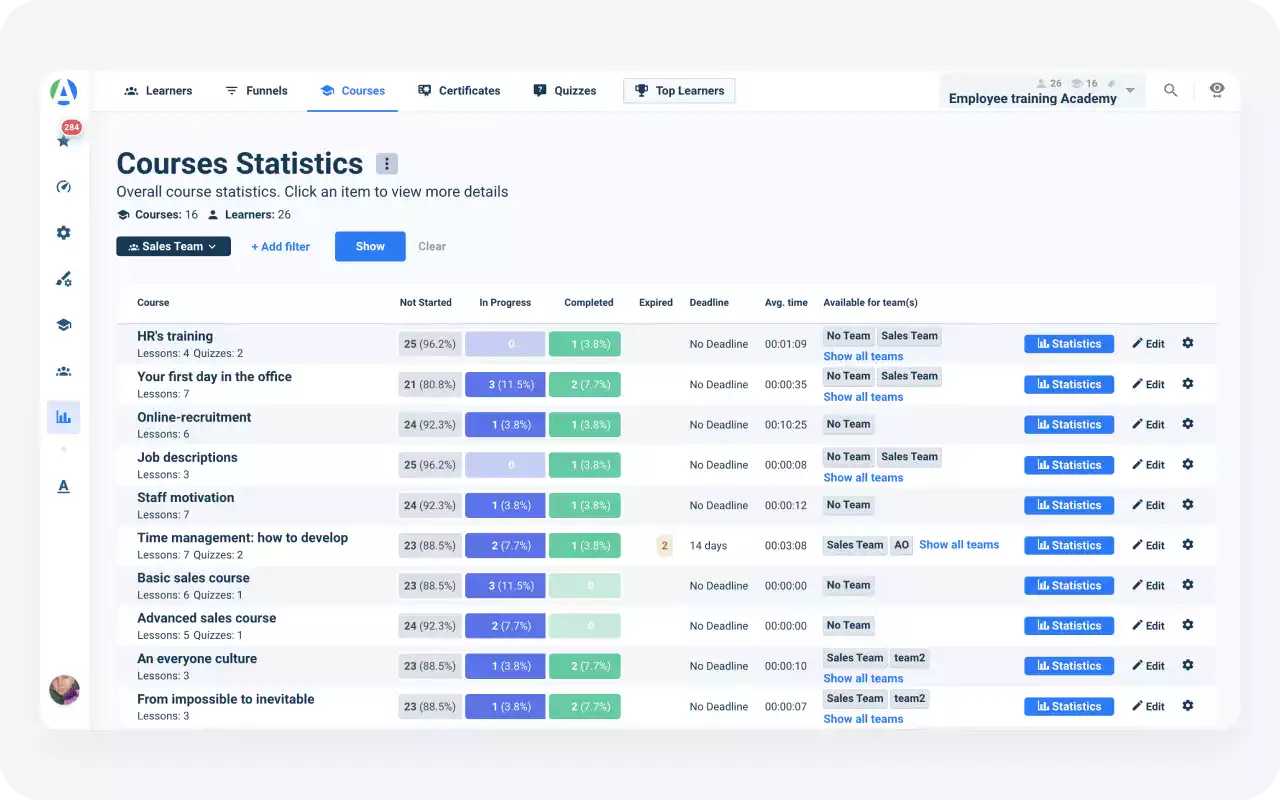Click the search magnifier icon in header
1280x800 pixels.
[x=1170, y=91]
